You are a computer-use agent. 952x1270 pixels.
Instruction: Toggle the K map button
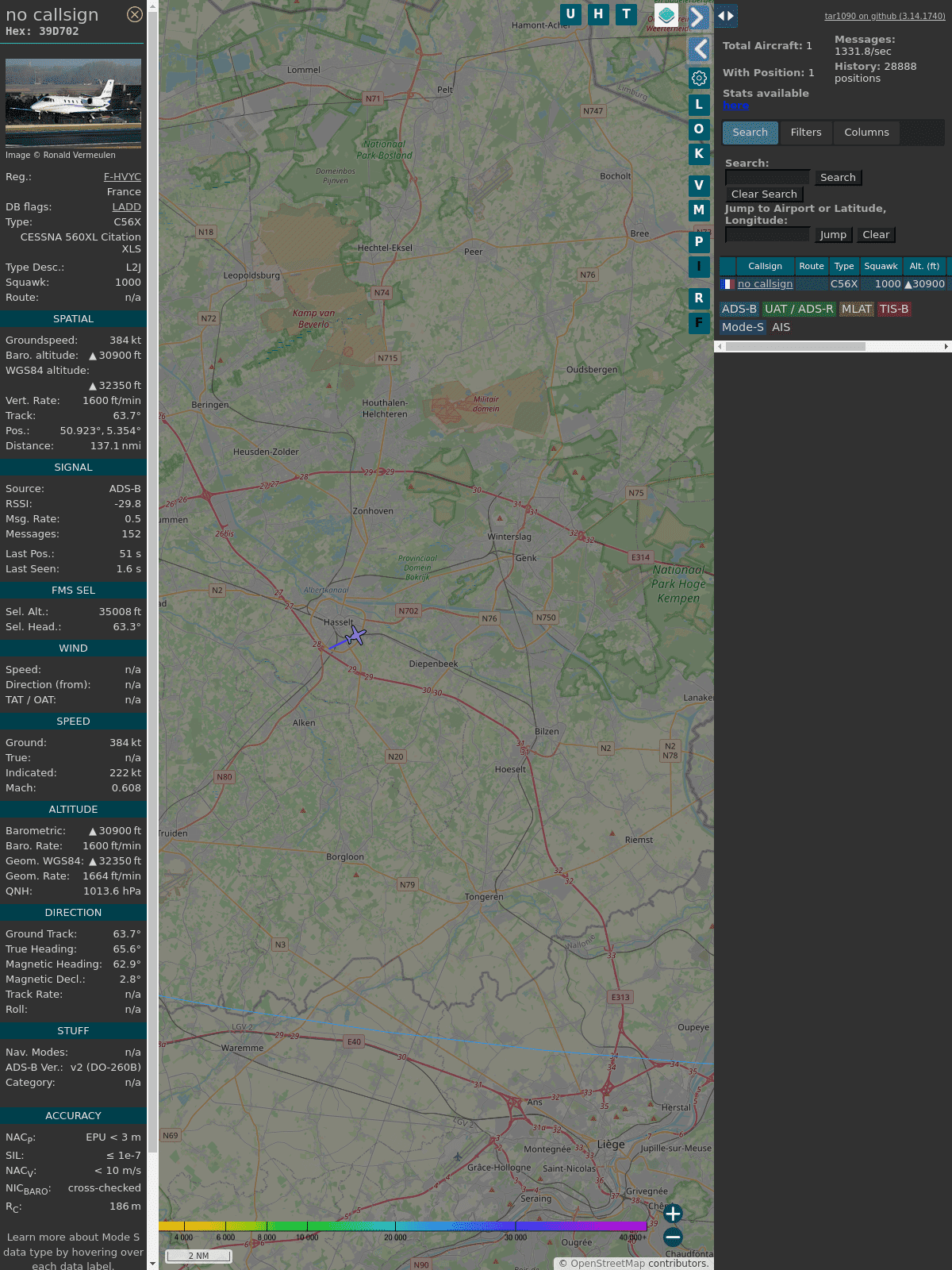pyautogui.click(x=699, y=153)
